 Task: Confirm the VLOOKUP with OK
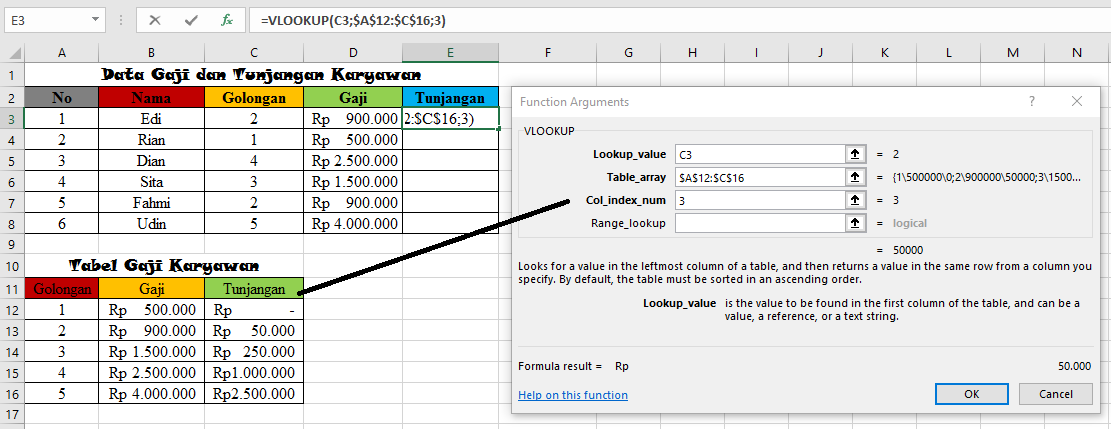coord(971,394)
